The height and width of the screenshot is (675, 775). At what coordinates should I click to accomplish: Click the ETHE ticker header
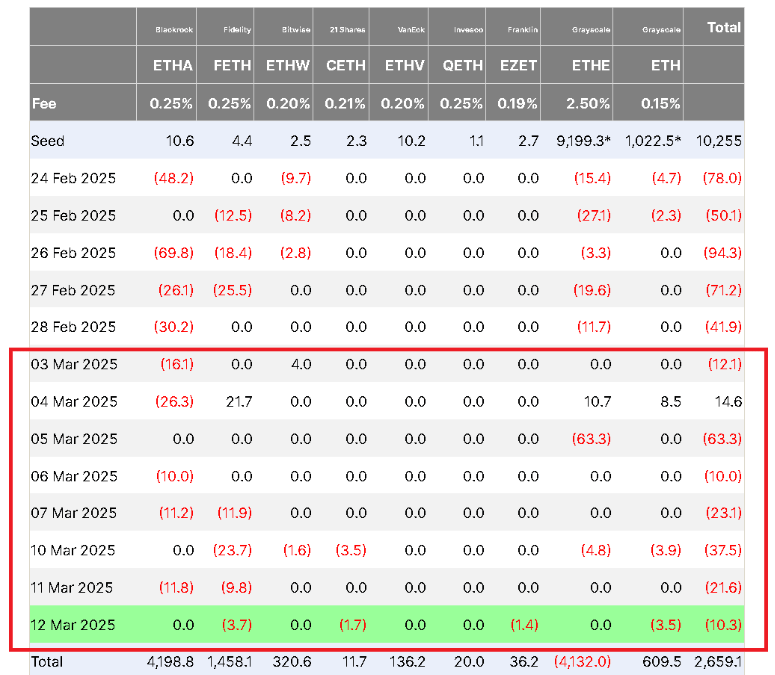pyautogui.click(x=591, y=65)
